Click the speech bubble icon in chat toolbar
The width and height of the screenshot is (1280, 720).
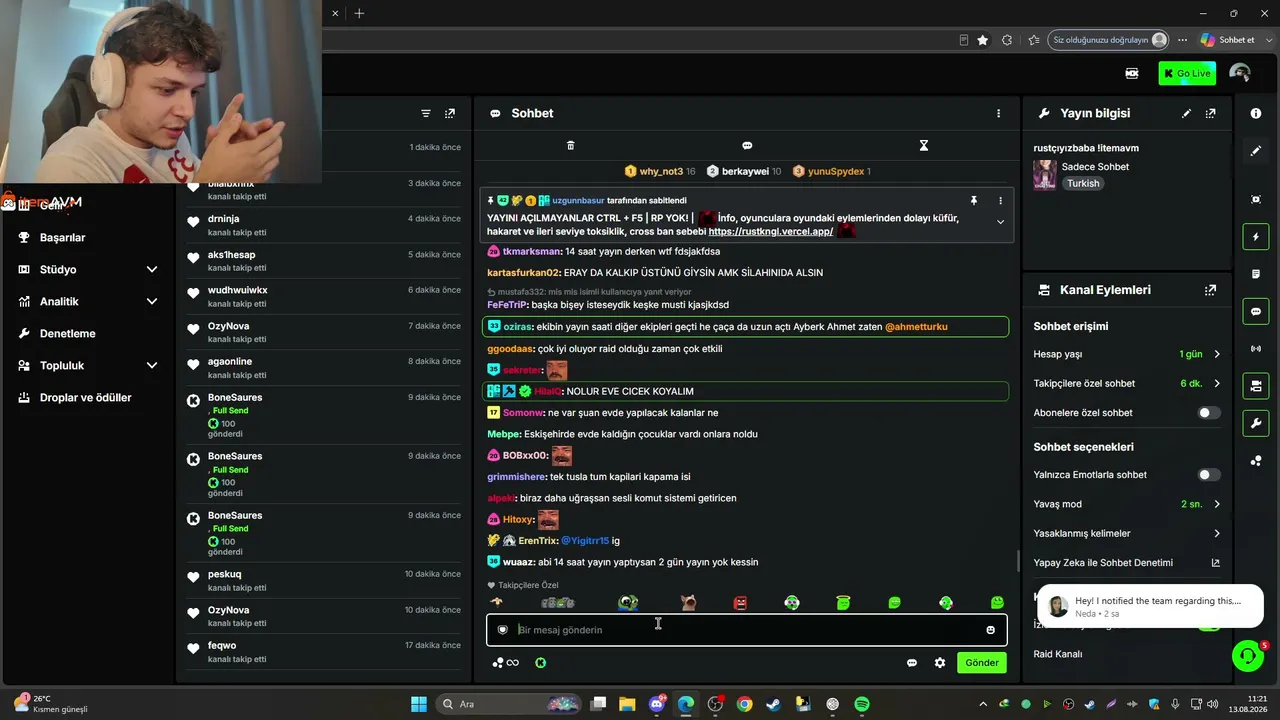747,146
